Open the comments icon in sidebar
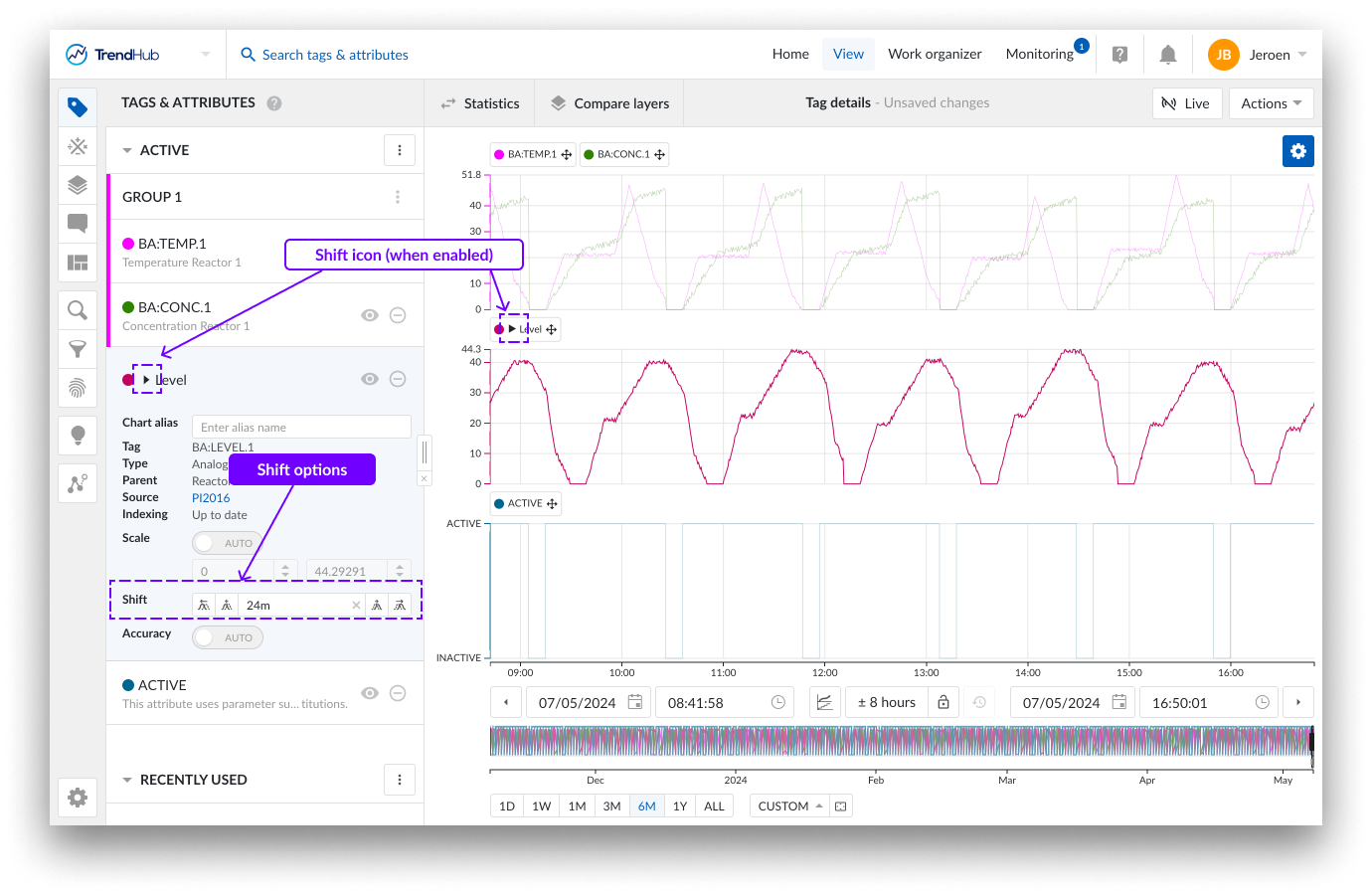This screenshot has width=1372, height=895. click(x=78, y=223)
